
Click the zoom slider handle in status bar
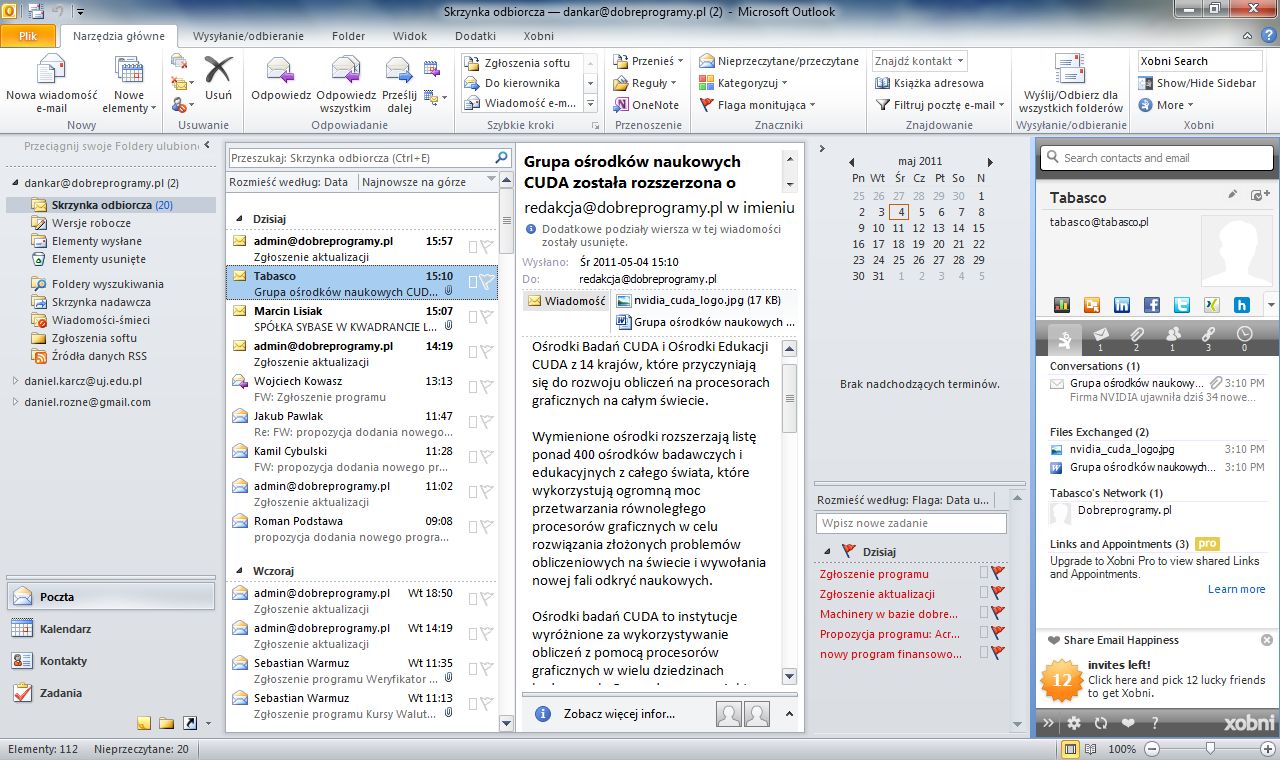(x=1211, y=749)
